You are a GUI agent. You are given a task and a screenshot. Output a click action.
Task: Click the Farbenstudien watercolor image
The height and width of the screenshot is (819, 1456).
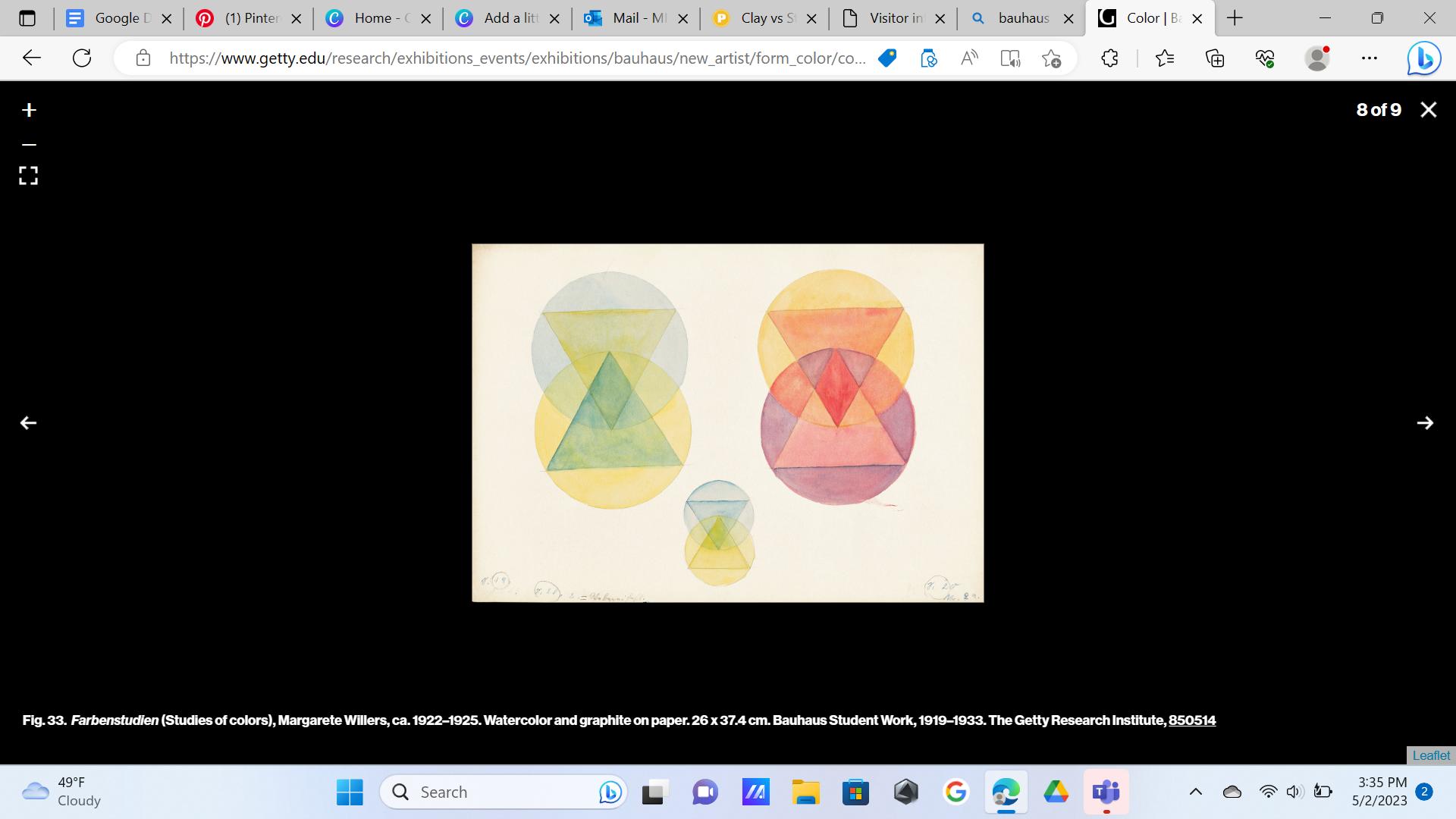[x=727, y=422]
